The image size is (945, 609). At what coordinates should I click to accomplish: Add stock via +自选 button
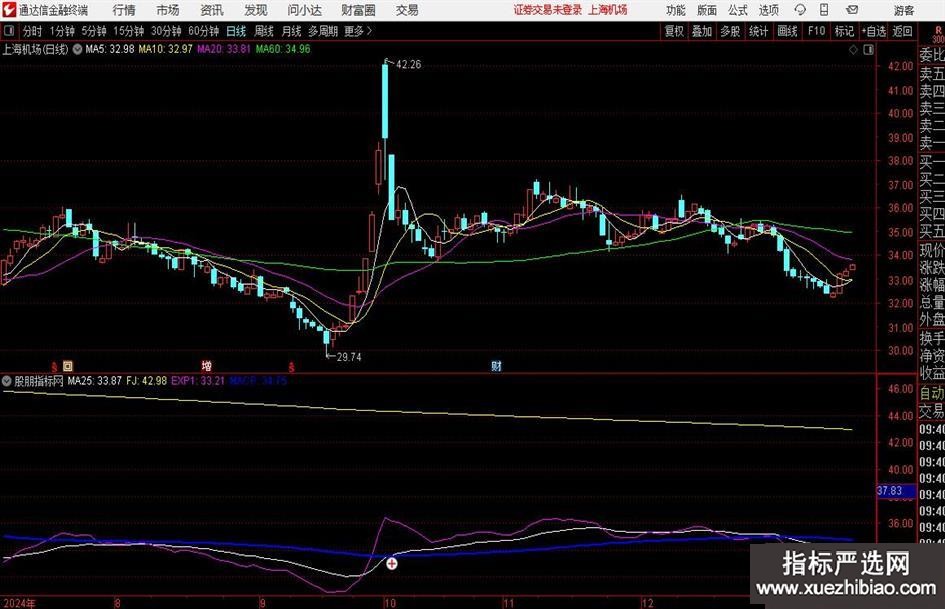pos(874,31)
